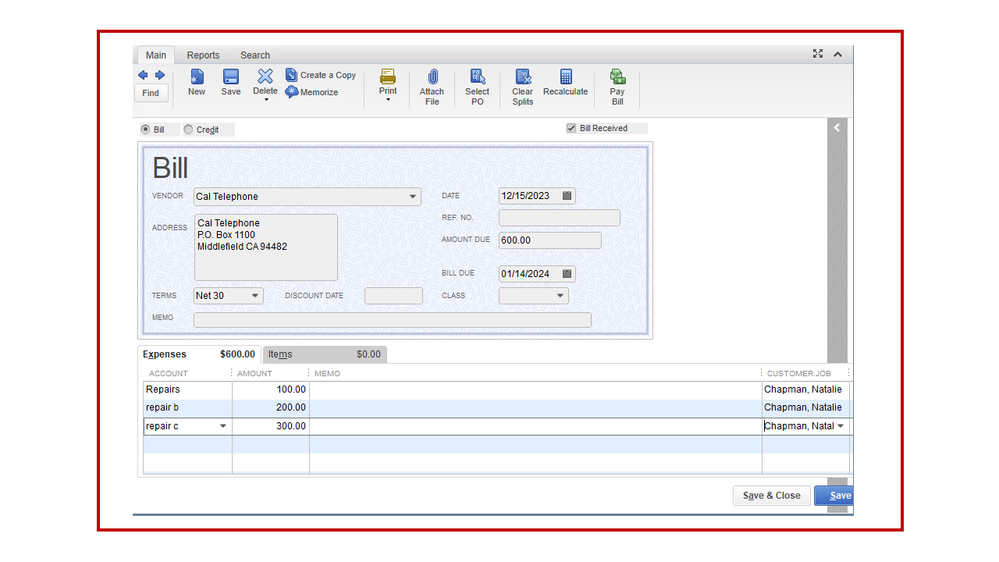Click the Clear Splits icon
The height and width of the screenshot is (562, 999).
point(523,77)
